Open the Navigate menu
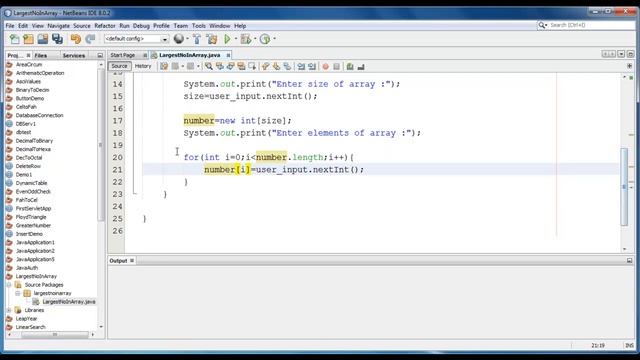 (58, 26)
